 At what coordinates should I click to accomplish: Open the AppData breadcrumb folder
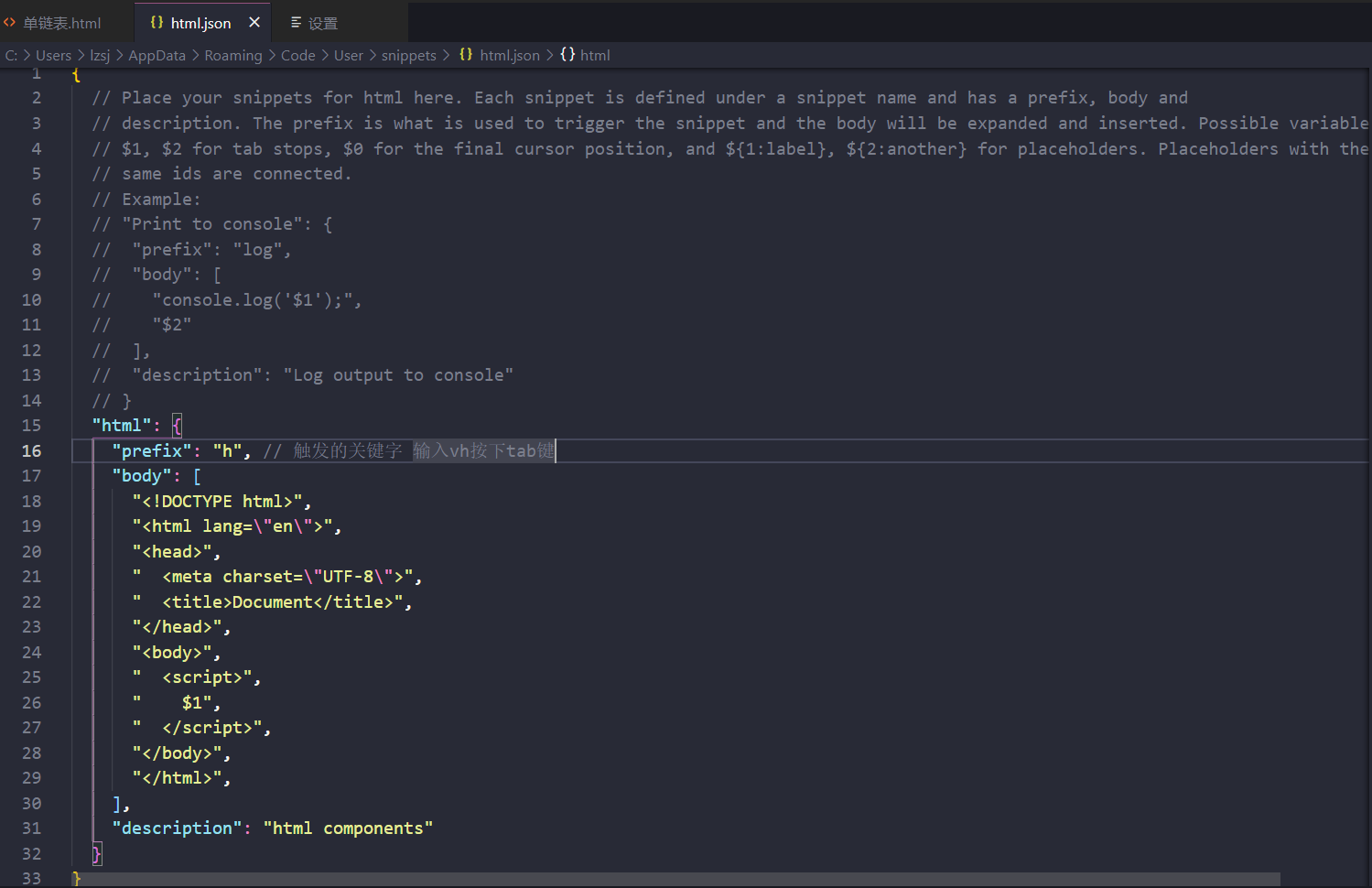(x=157, y=55)
